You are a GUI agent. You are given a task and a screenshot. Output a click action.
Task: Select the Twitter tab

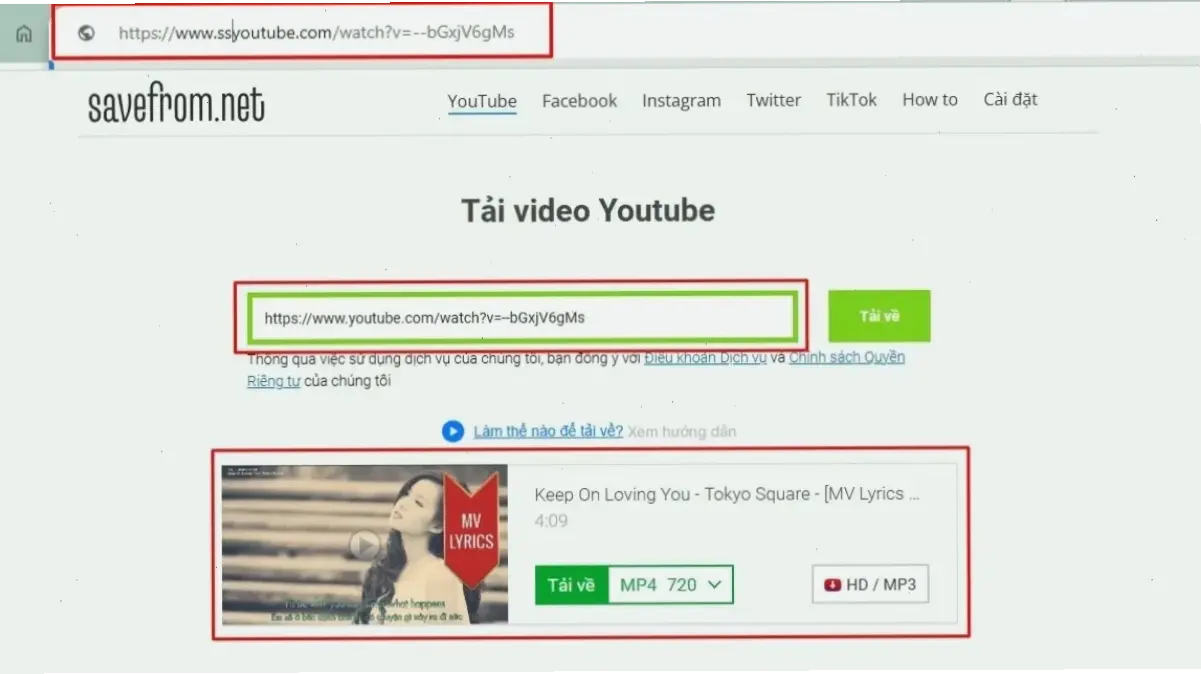point(773,100)
